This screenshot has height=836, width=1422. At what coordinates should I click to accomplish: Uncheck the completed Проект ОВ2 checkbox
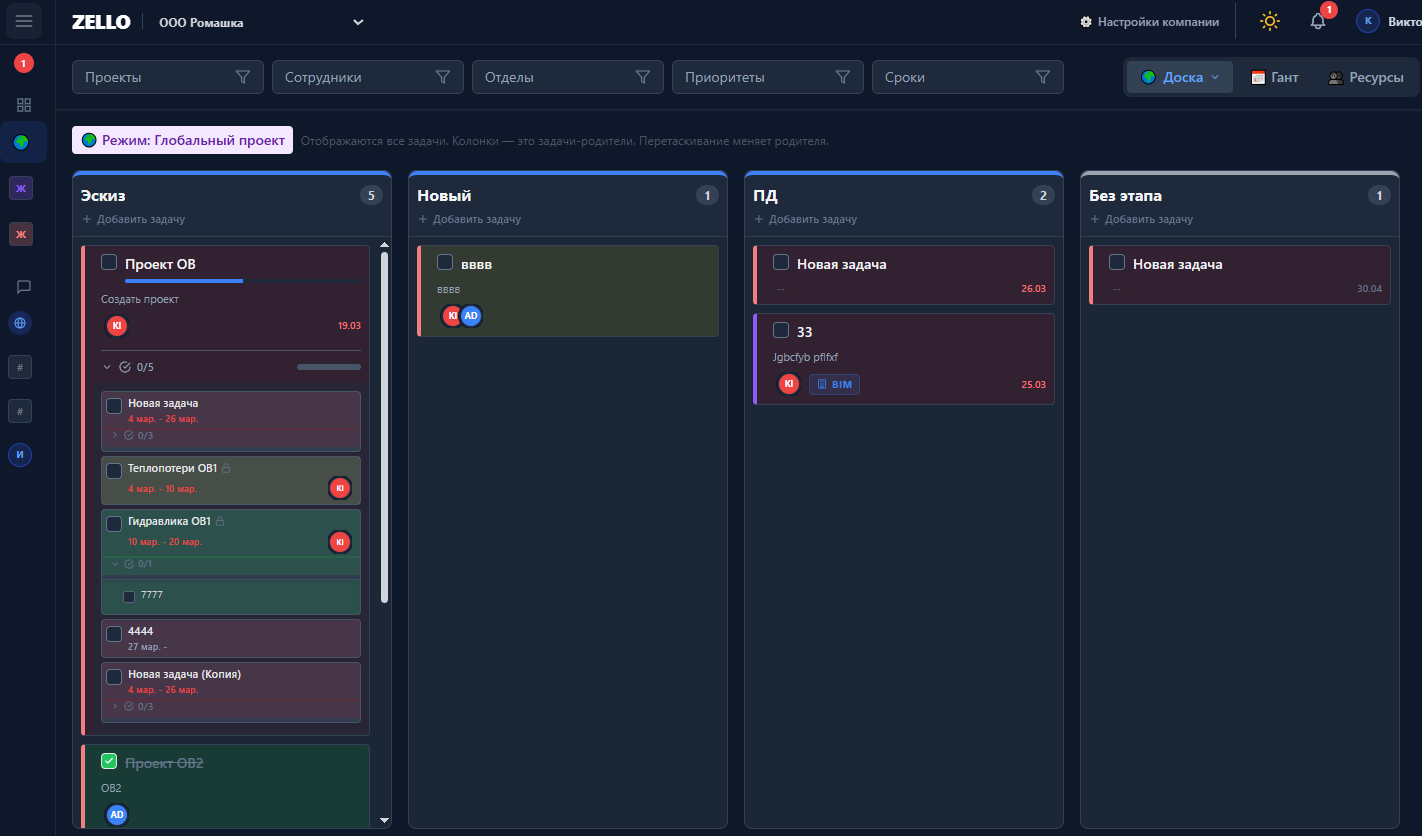pyautogui.click(x=109, y=761)
